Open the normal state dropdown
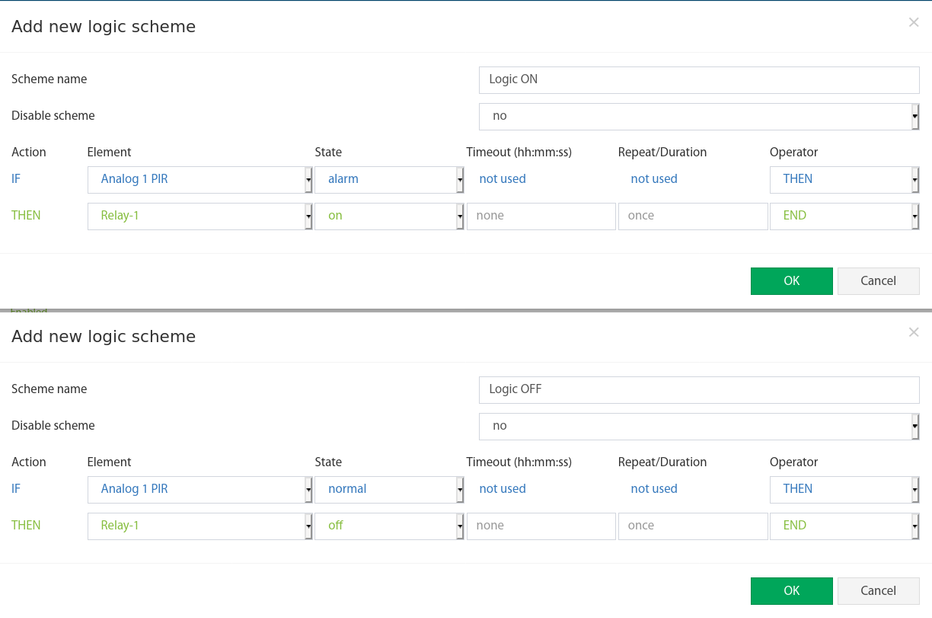The width and height of the screenshot is (932, 618). tap(389, 490)
